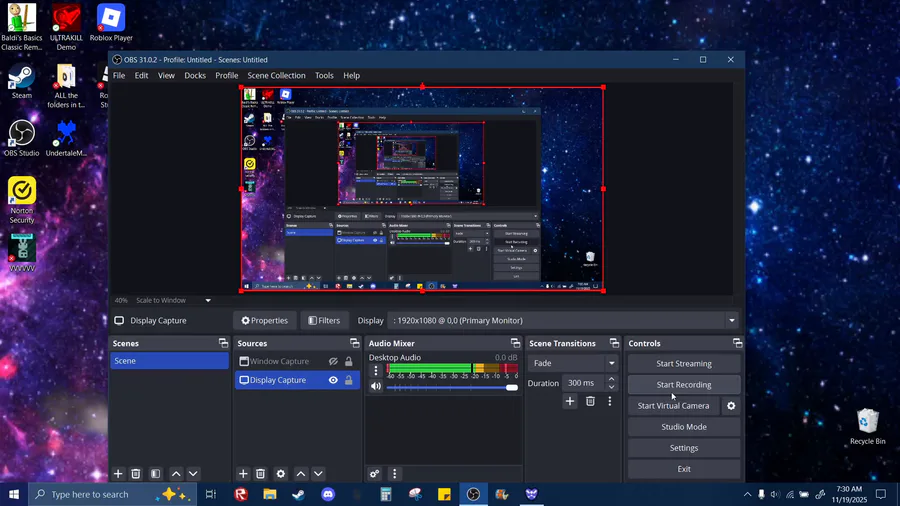Toggle lock on Display Capture source
900x506 pixels.
348,380
